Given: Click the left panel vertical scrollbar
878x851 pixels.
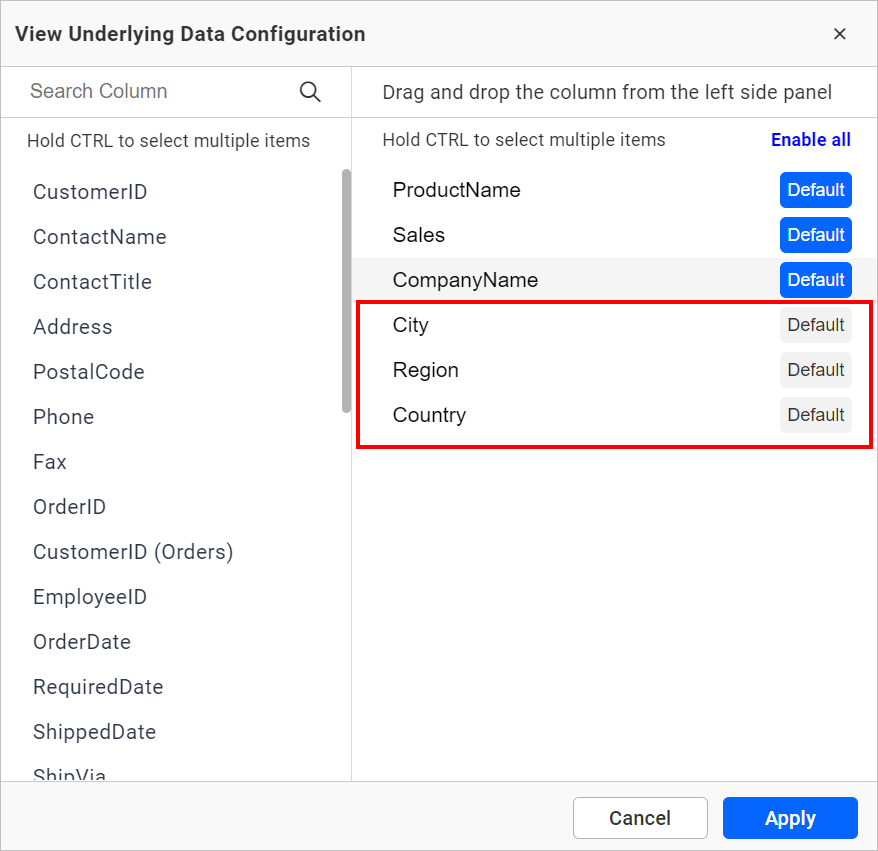Looking at the screenshot, I should click(x=346, y=290).
